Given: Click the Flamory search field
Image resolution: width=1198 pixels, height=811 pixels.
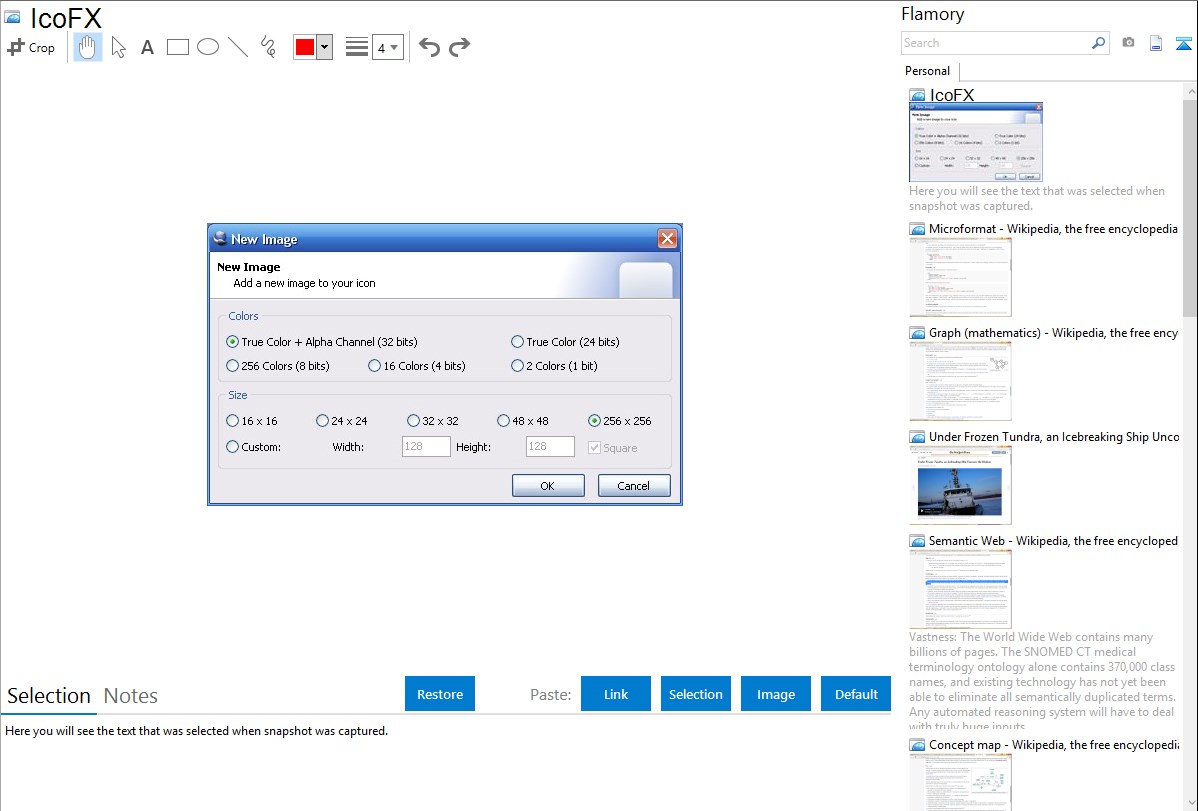Looking at the screenshot, I should pos(996,43).
